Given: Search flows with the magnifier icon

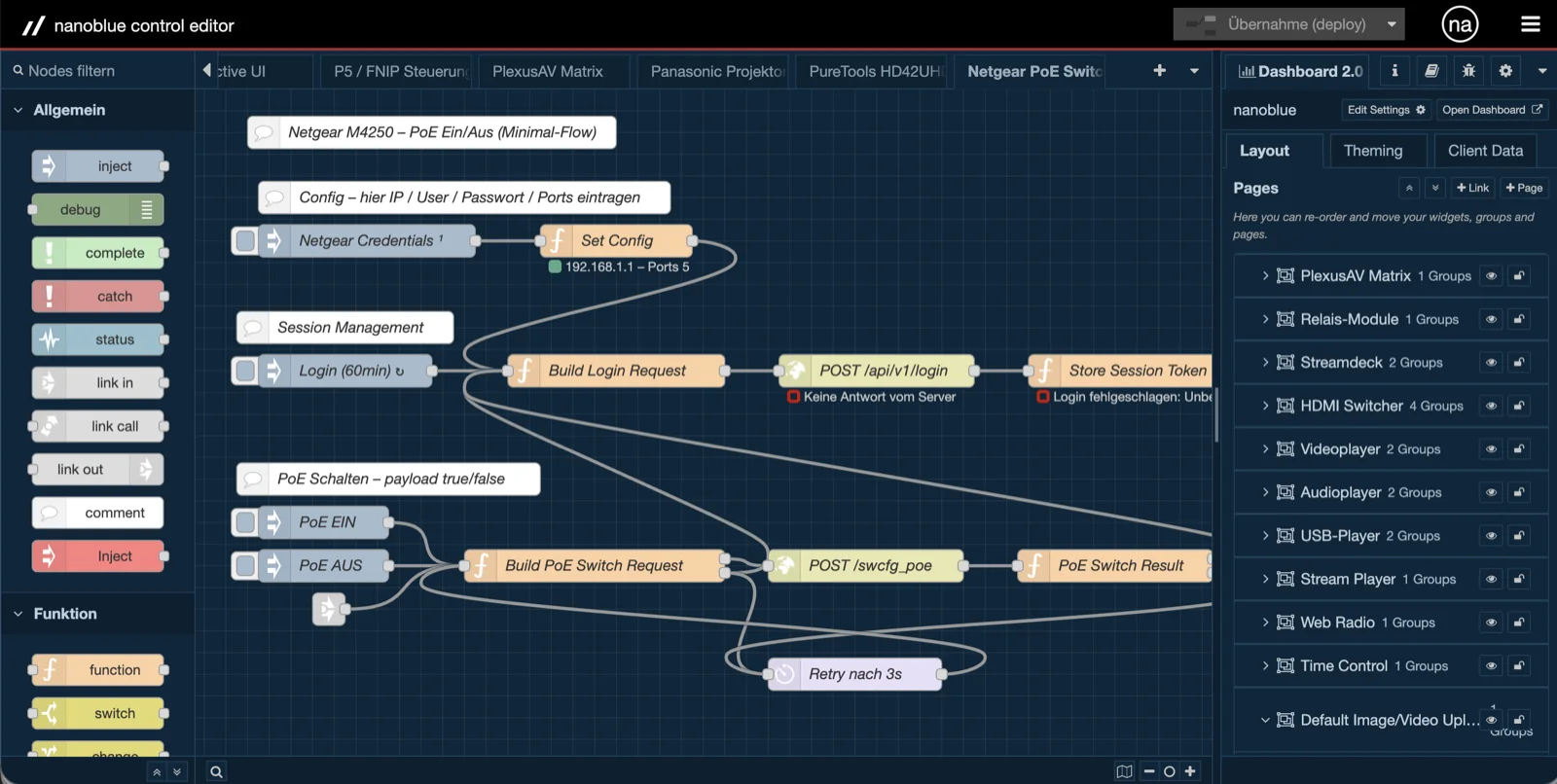Looking at the screenshot, I should 217,771.
